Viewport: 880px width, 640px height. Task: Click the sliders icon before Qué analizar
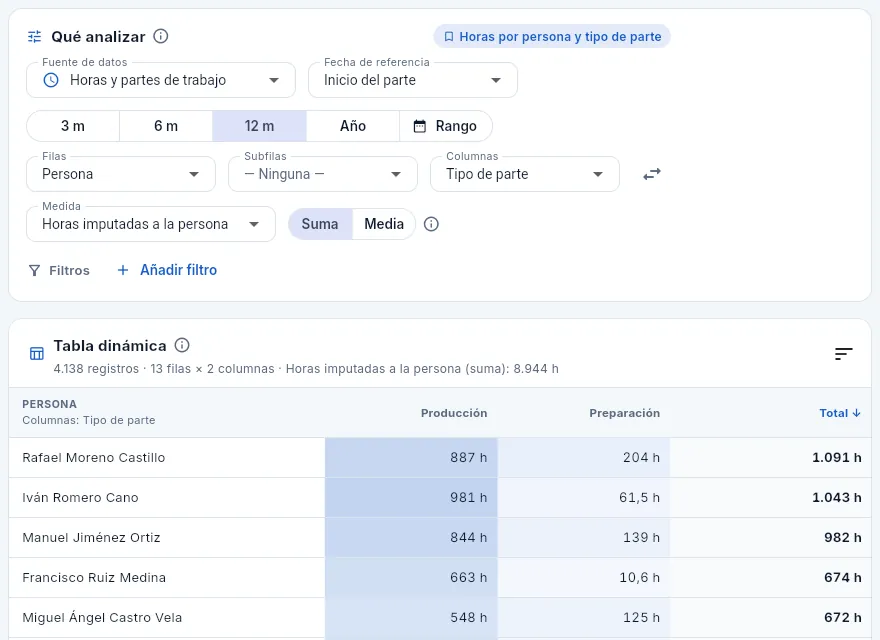click(35, 37)
